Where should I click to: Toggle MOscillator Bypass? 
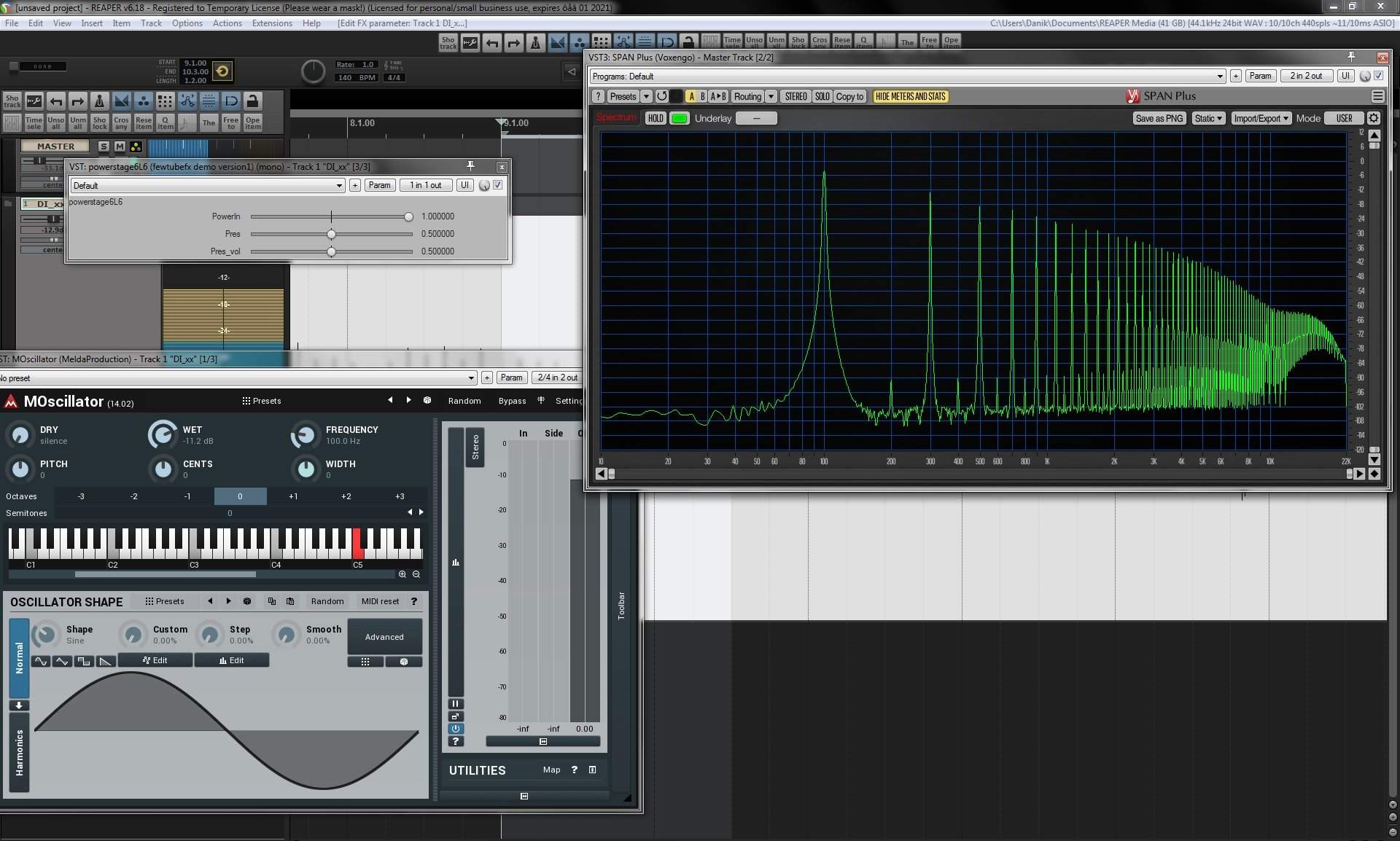pyautogui.click(x=512, y=401)
